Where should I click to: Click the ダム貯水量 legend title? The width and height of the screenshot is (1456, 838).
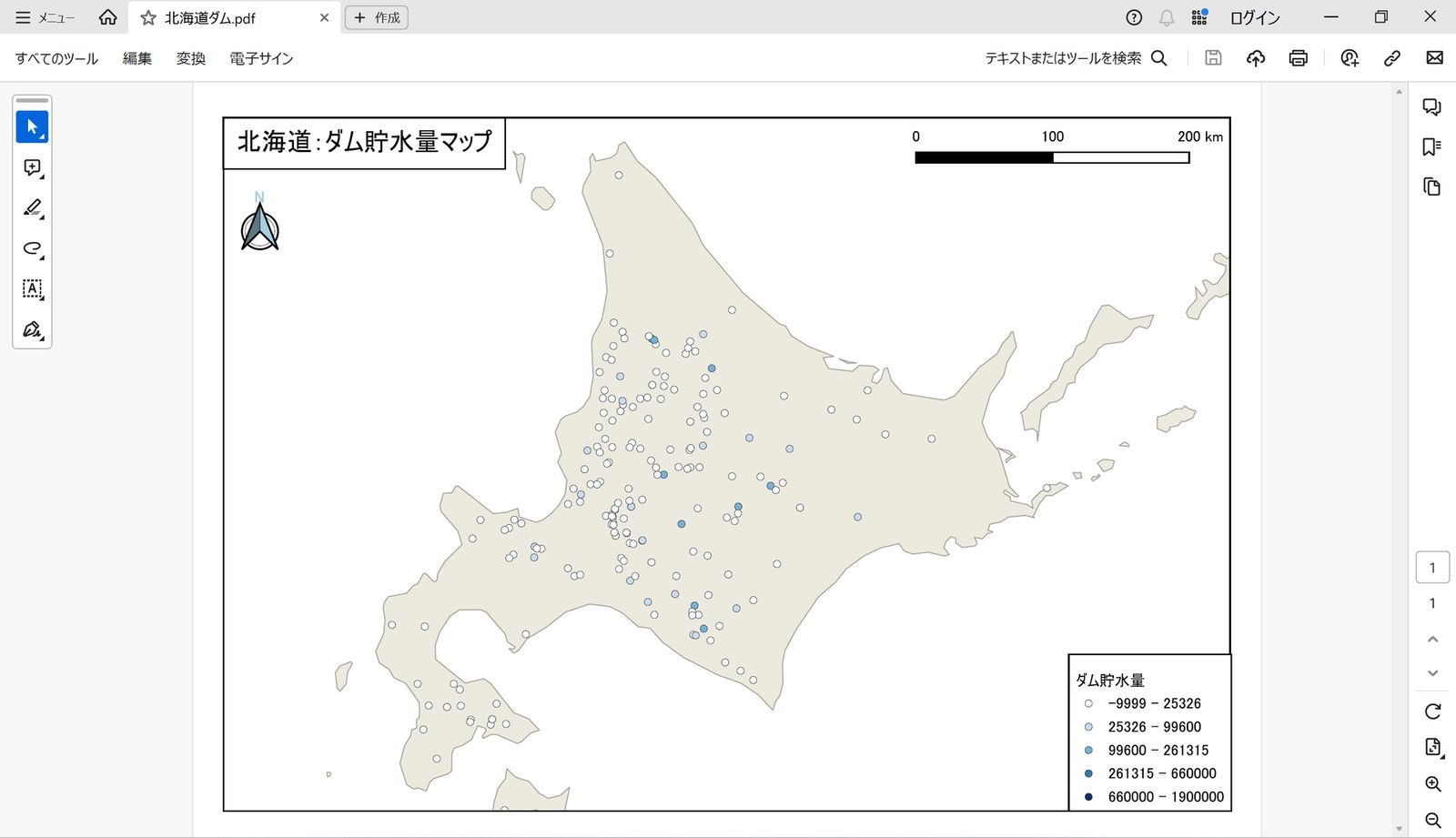click(1110, 681)
